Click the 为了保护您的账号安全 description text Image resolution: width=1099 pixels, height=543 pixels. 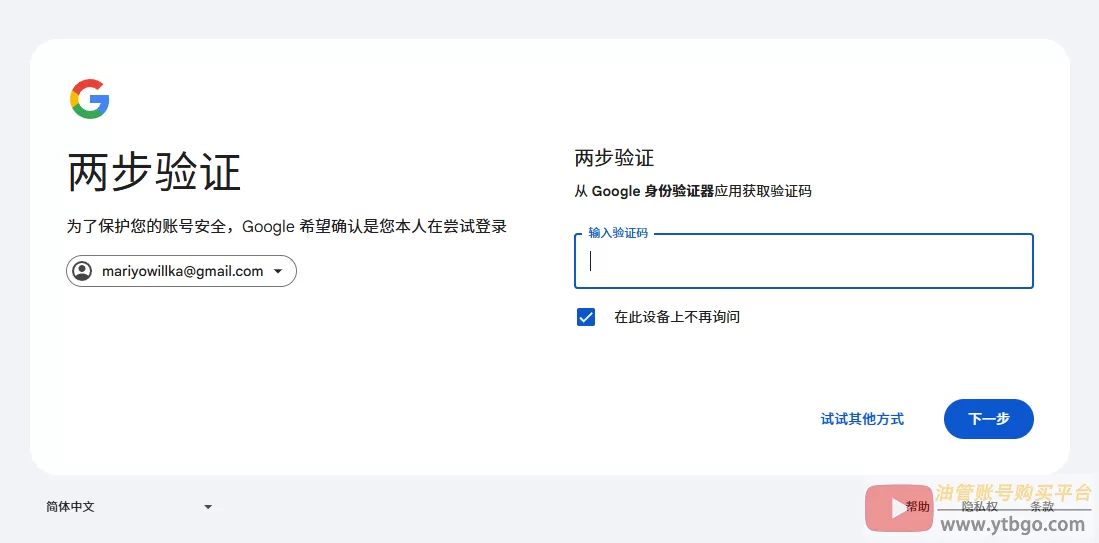[287, 227]
